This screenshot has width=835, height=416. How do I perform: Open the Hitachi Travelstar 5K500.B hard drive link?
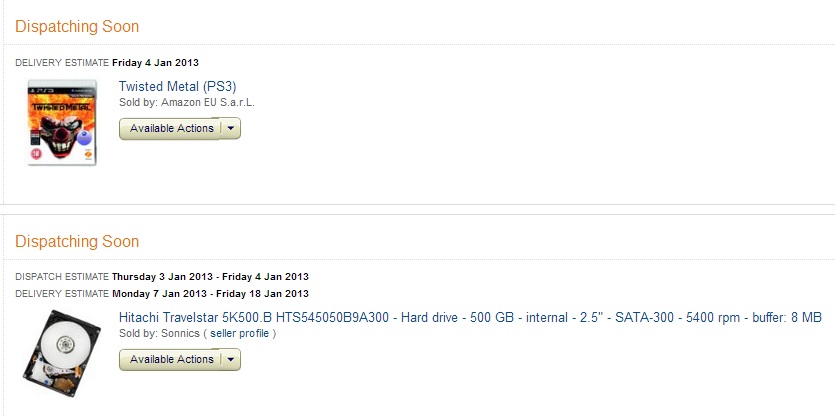(470, 317)
